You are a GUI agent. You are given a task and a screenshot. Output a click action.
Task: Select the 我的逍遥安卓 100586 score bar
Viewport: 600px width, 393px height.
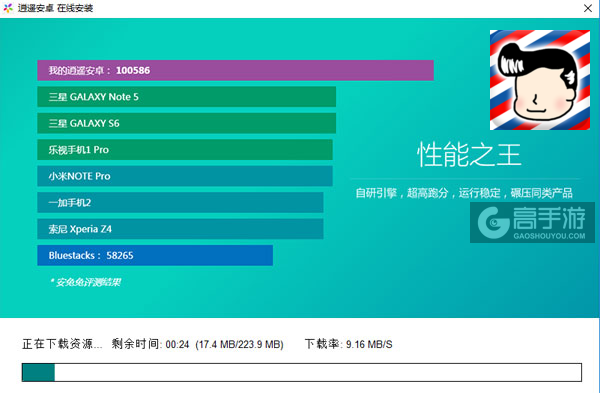click(235, 70)
